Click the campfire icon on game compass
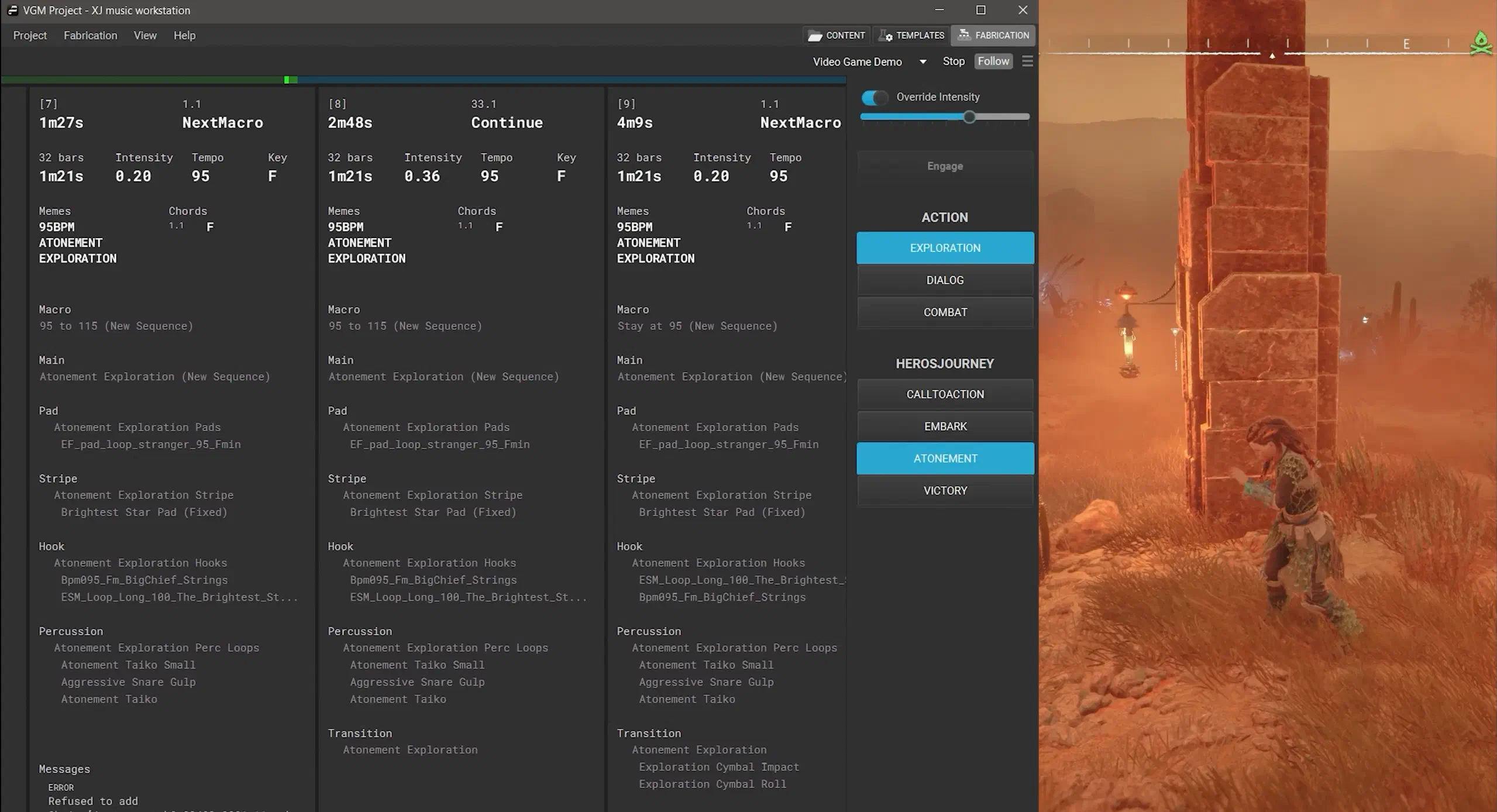1497x812 pixels. point(1481,43)
